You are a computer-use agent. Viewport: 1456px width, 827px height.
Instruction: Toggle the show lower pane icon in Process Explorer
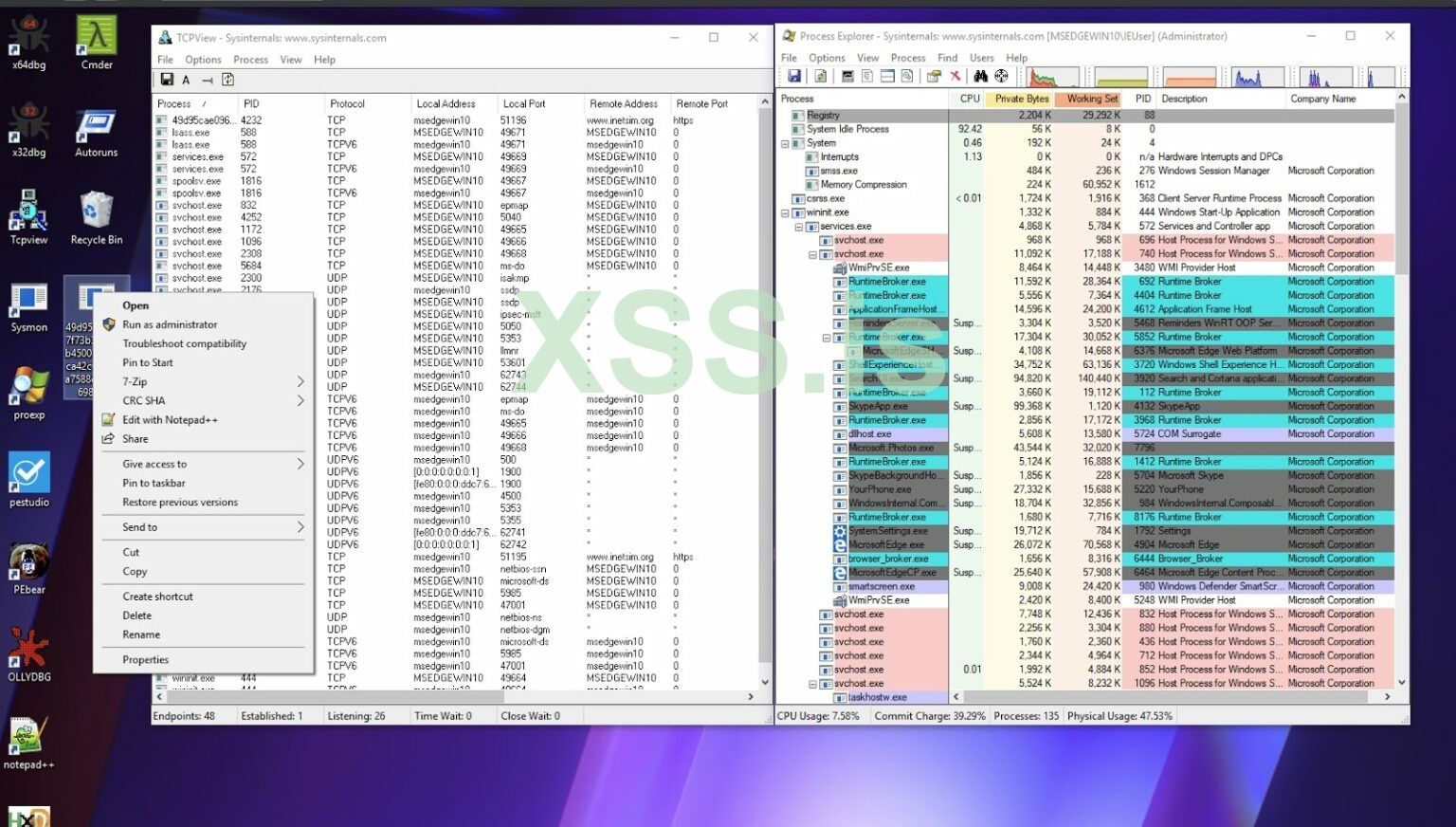887,76
